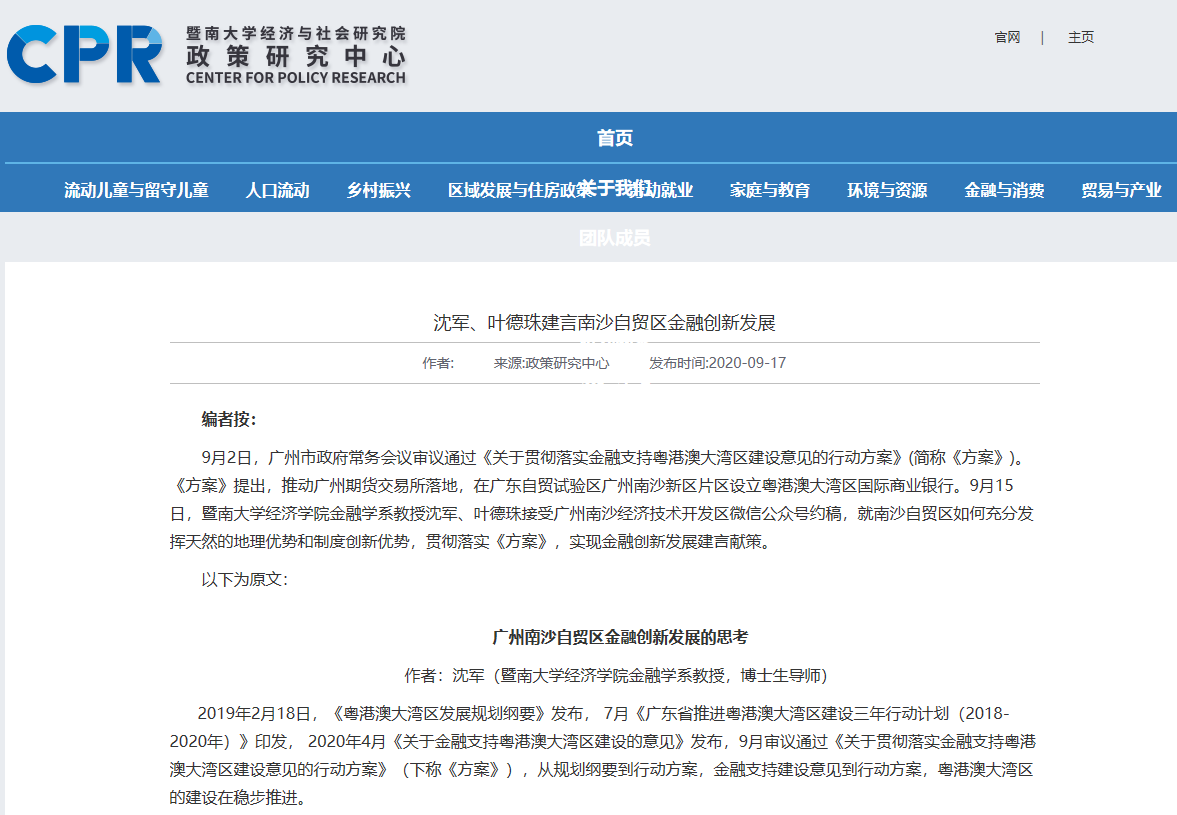The image size is (1177, 815).
Task: Open the 关于我们 menu entry
Action: point(614,188)
